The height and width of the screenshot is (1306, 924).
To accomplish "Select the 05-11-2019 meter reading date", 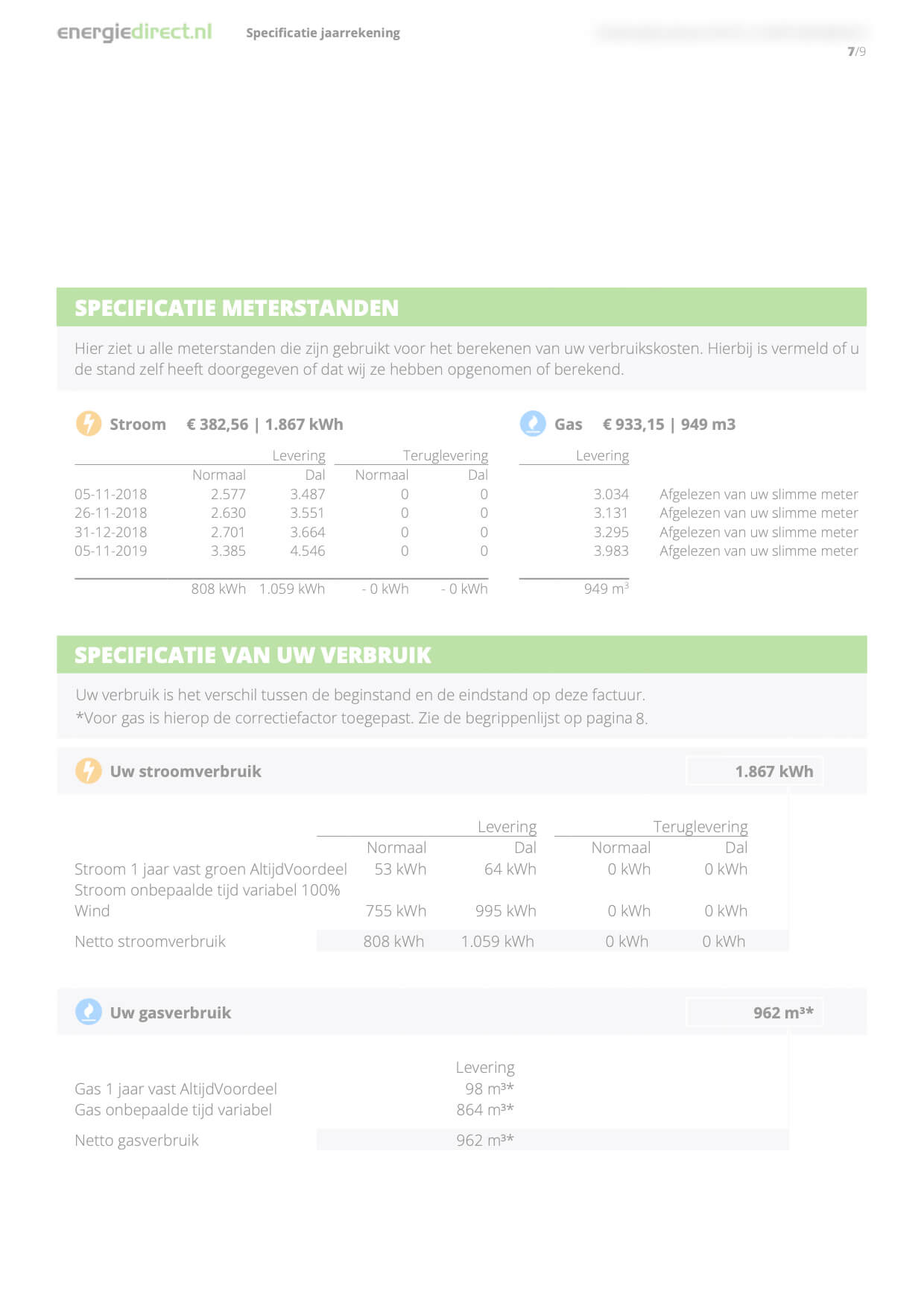I will pos(110,551).
